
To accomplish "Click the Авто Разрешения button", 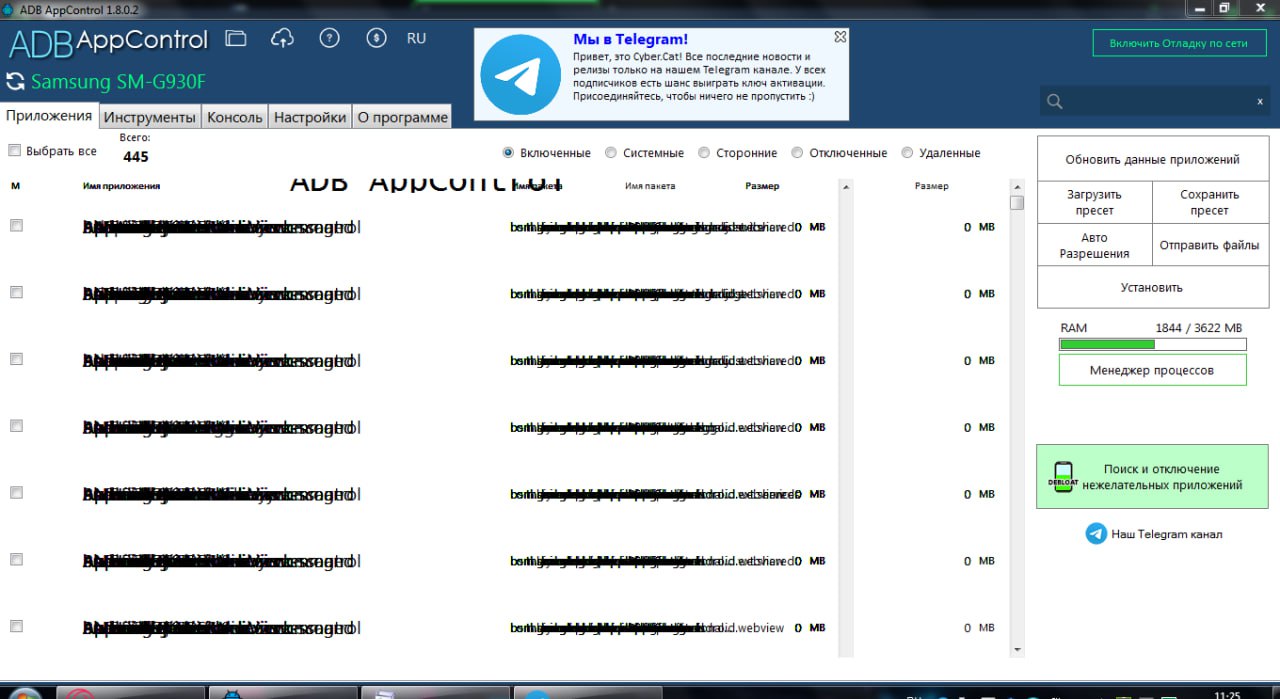I will [x=1094, y=245].
